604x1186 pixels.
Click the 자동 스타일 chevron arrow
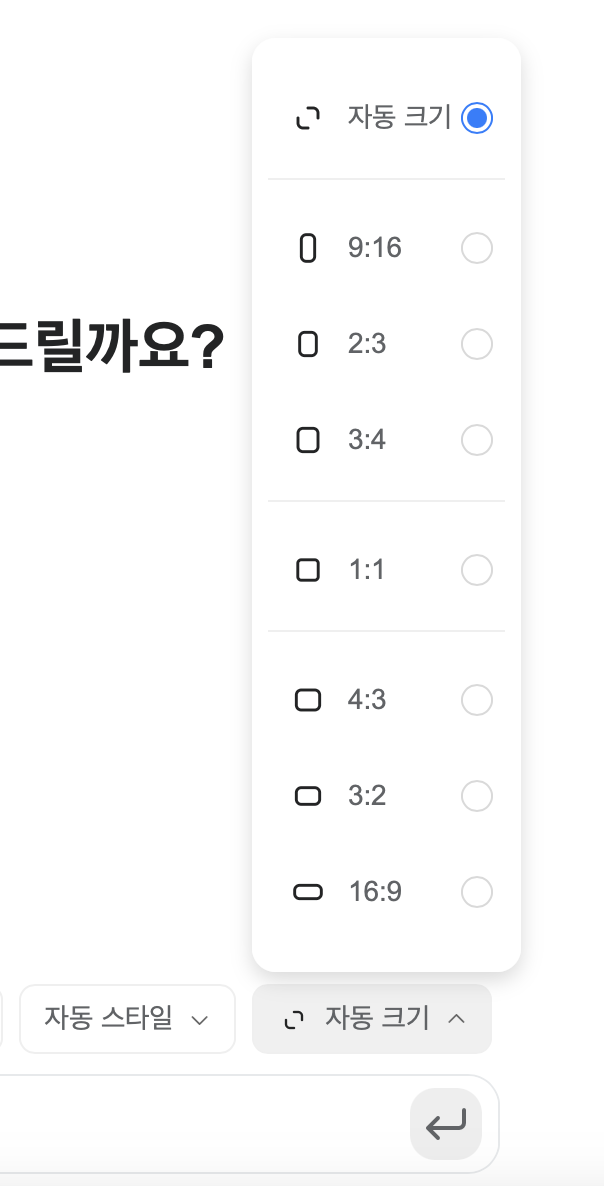pos(201,1021)
